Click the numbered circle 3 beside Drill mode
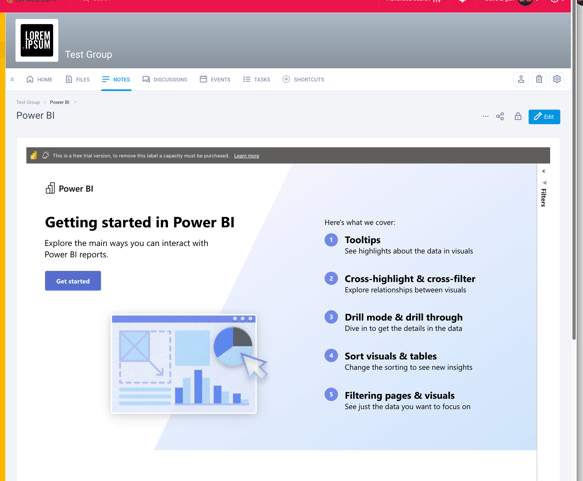The width and height of the screenshot is (583, 481). click(331, 317)
